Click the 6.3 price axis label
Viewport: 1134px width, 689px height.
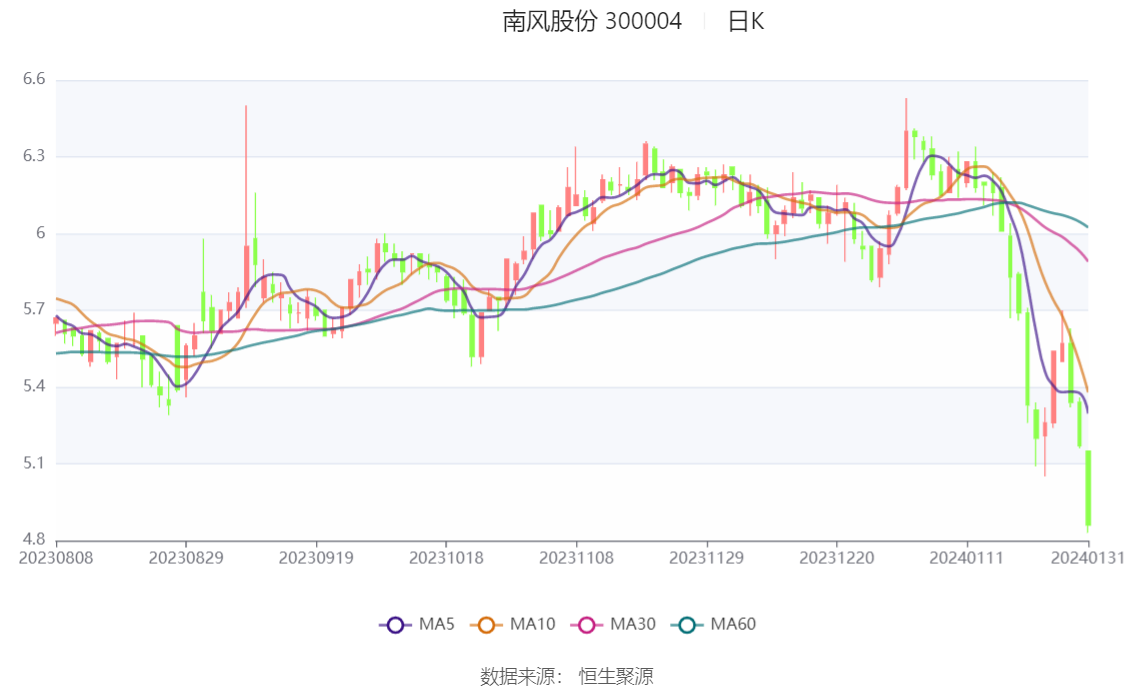pos(34,156)
